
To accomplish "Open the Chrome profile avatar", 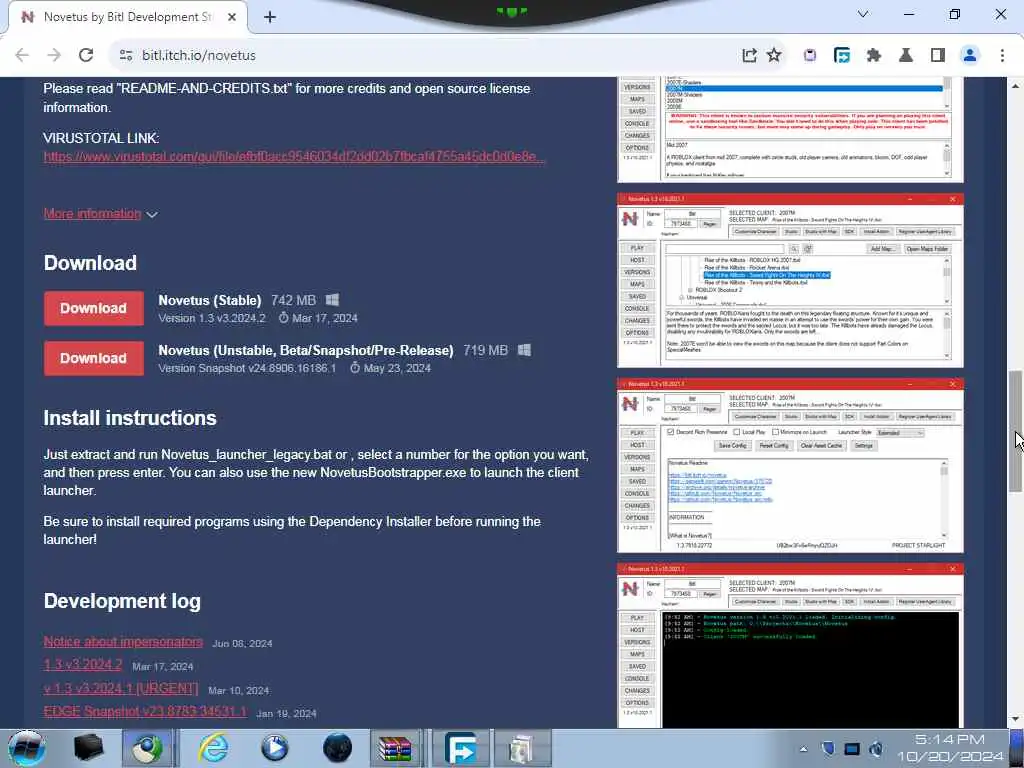I will coord(970,56).
